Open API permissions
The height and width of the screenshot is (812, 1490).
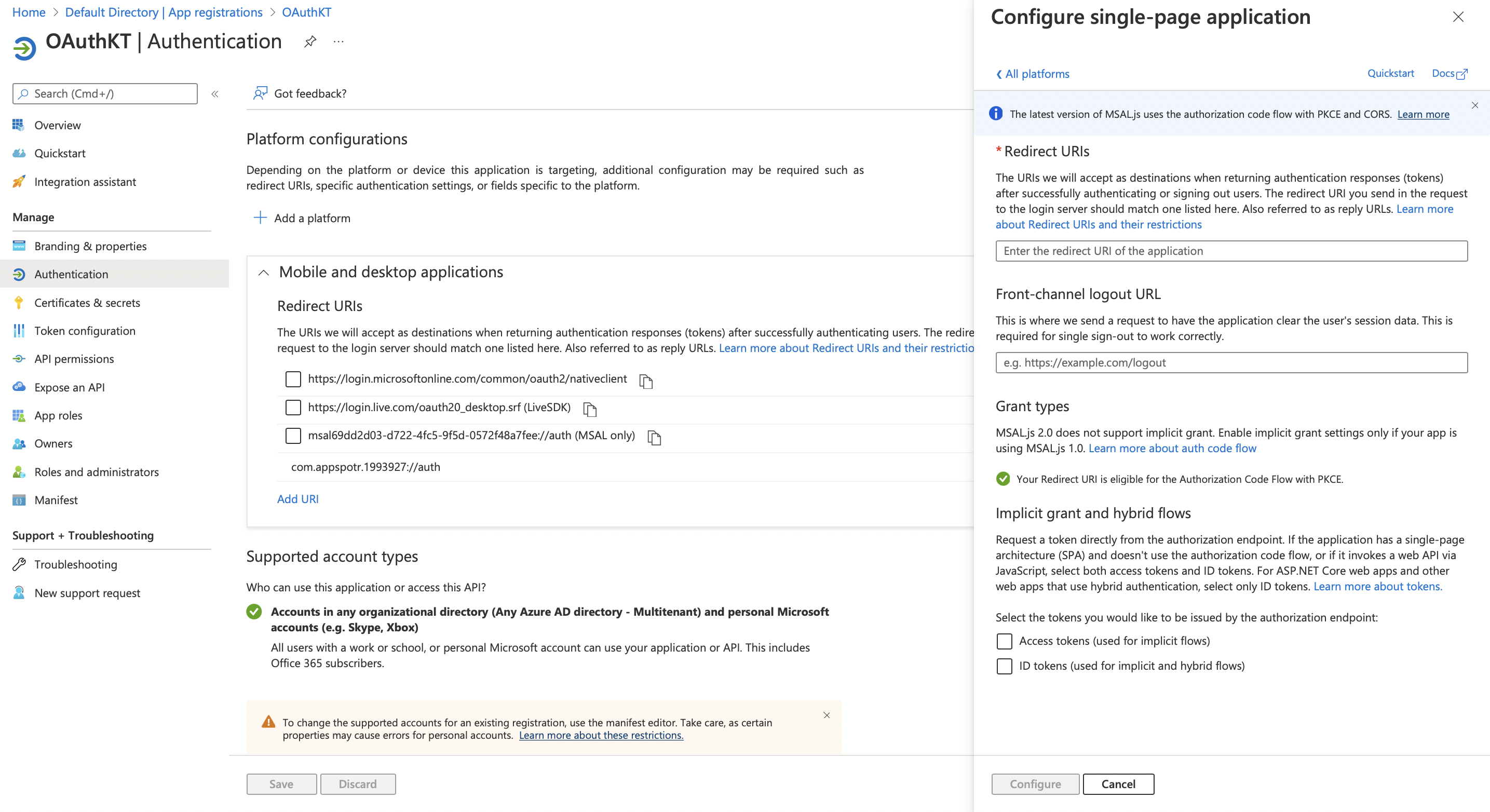[x=74, y=359]
